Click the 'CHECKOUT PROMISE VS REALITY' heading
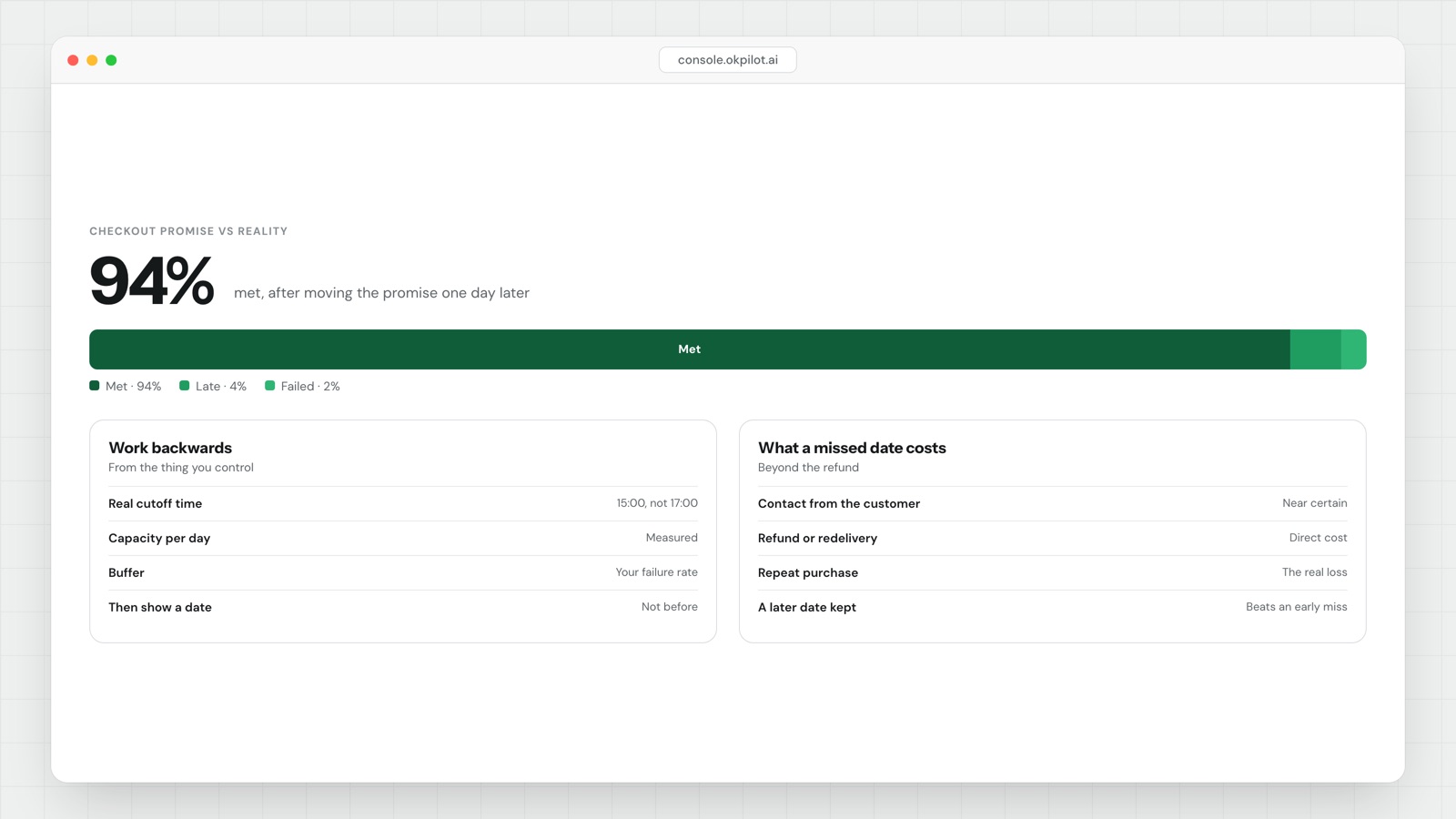 point(188,231)
